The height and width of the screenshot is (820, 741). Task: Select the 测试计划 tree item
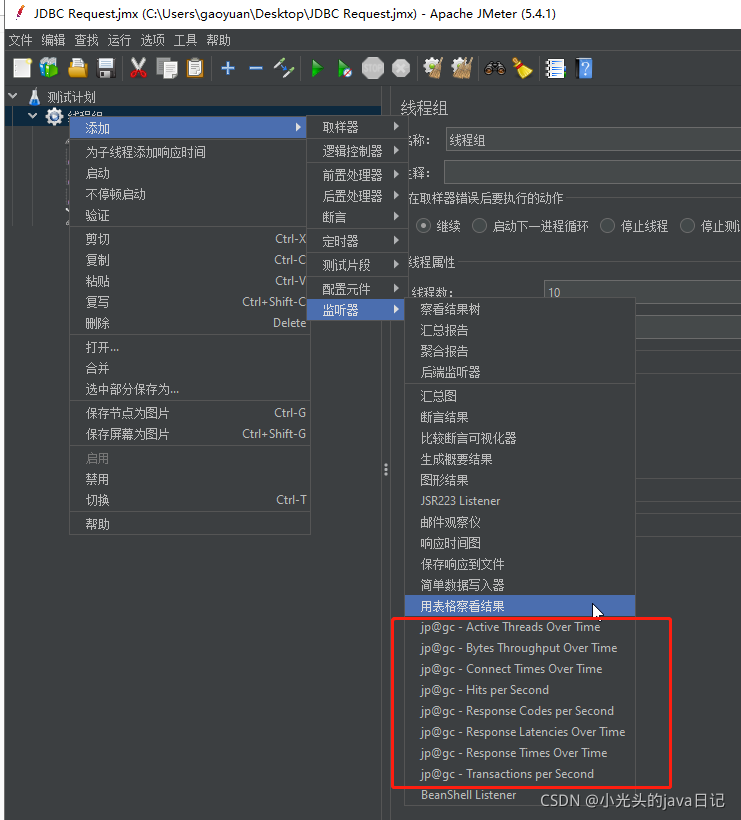[x=71, y=97]
